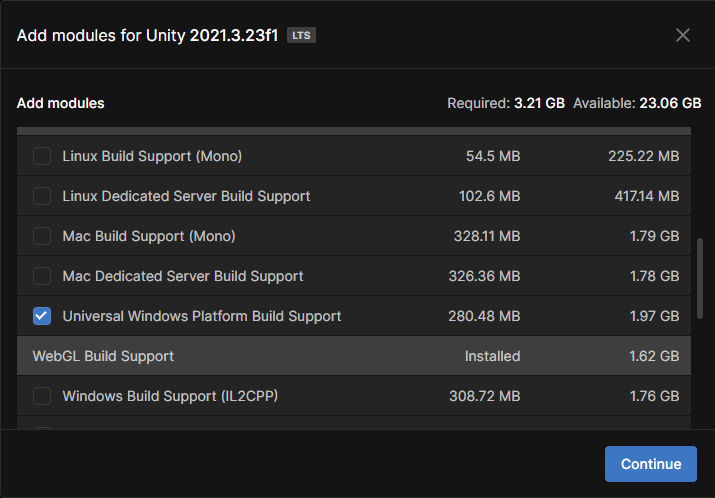715x498 pixels.
Task: Enable Linux Build Support (Mono) checkbox
Action: click(42, 156)
